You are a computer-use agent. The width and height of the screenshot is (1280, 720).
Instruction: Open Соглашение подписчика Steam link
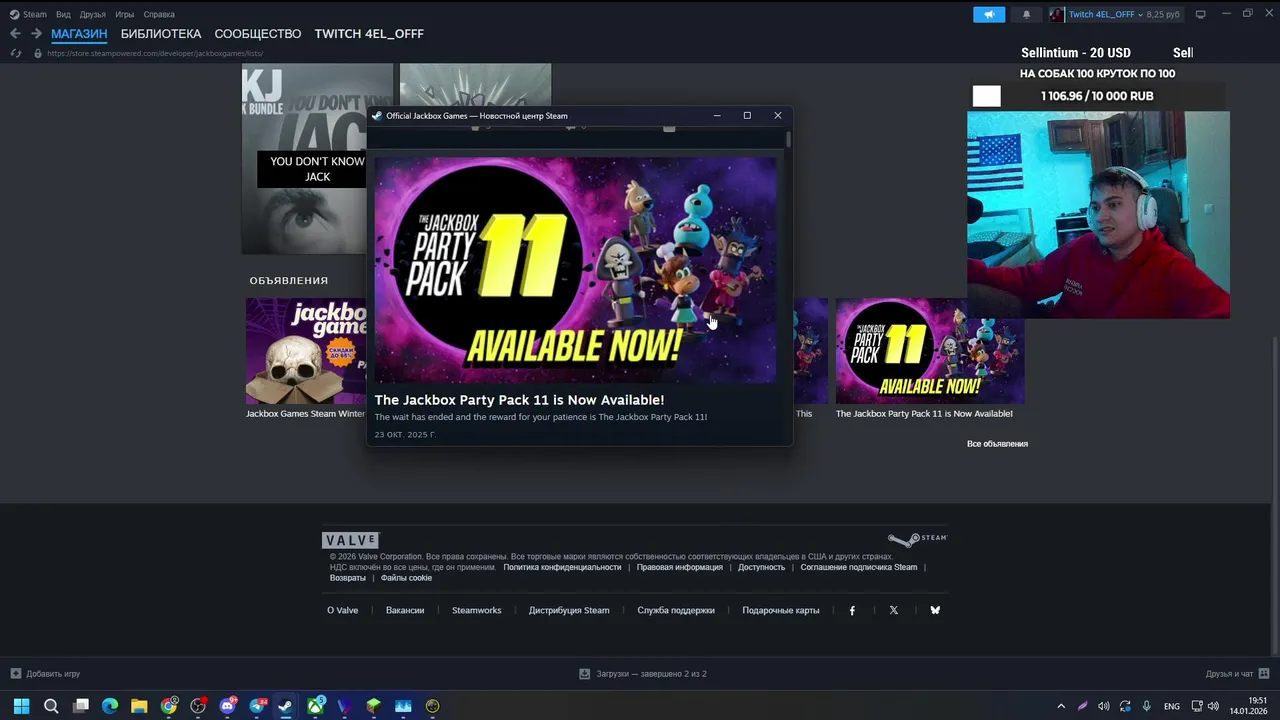(859, 567)
